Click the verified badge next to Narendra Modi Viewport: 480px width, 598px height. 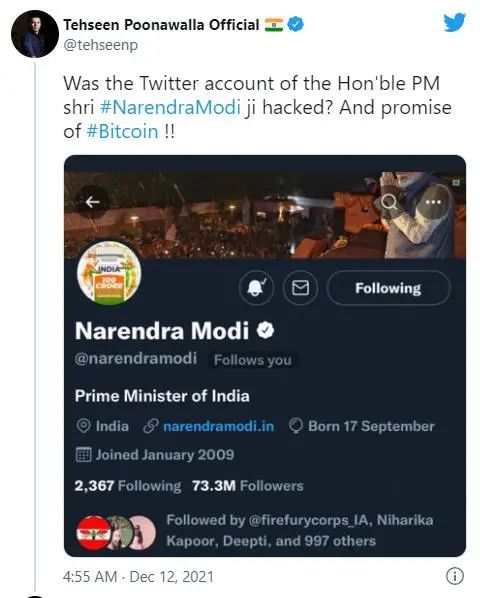pyautogui.click(x=265, y=330)
